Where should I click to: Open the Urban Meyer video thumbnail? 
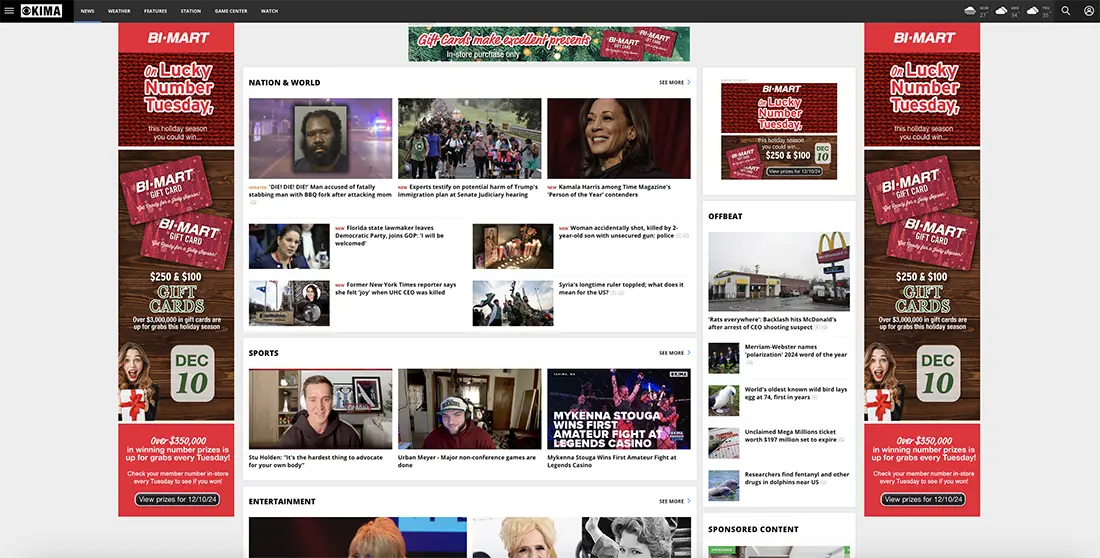click(469, 409)
